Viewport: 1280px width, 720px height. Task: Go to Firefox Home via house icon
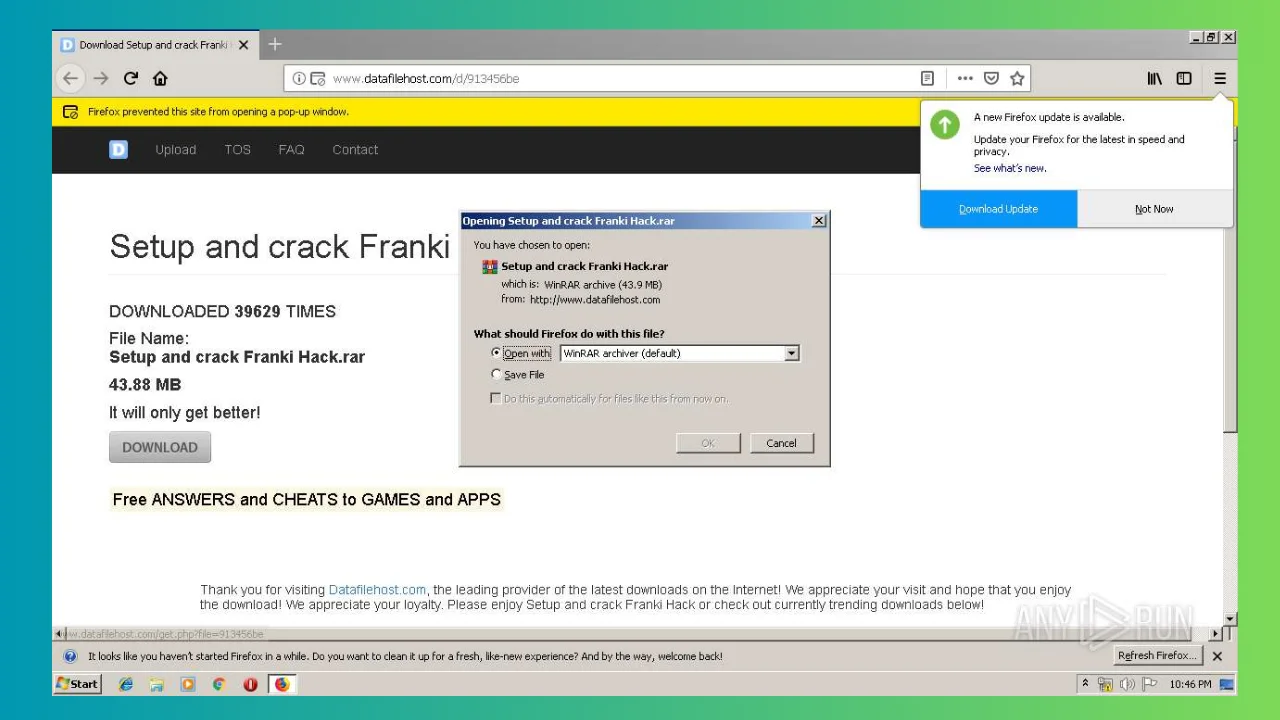tap(160, 78)
